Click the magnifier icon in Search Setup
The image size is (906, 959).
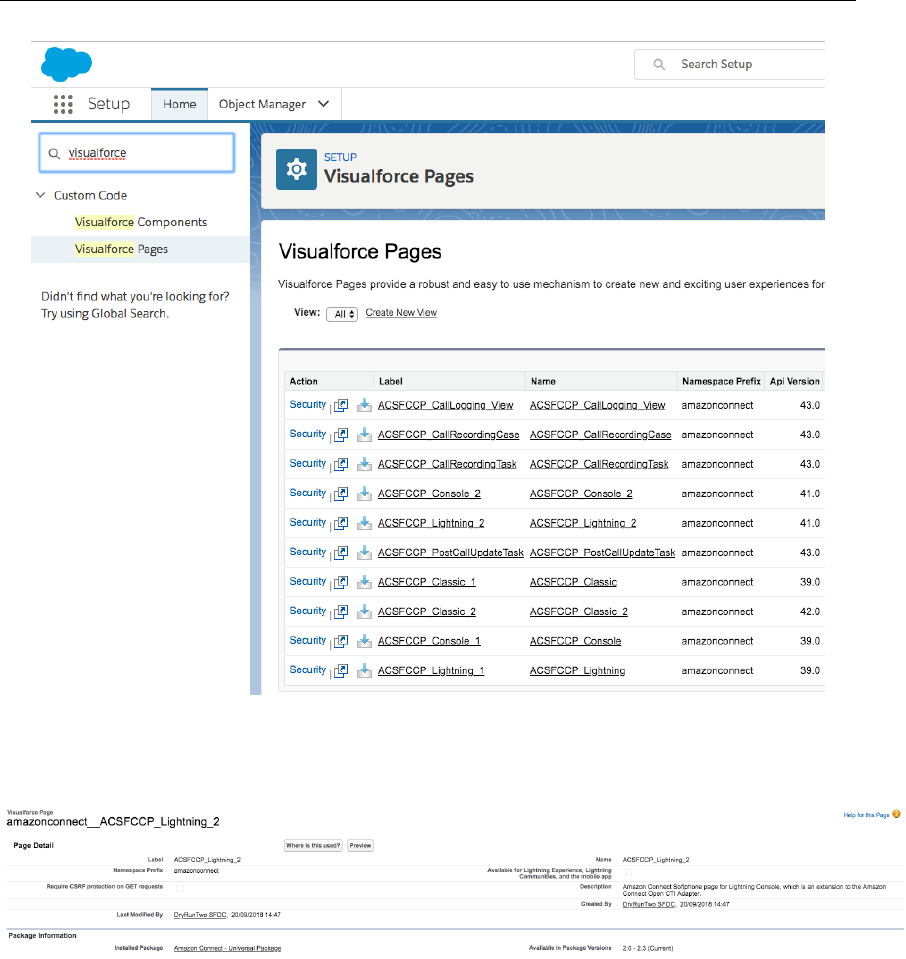coord(659,64)
